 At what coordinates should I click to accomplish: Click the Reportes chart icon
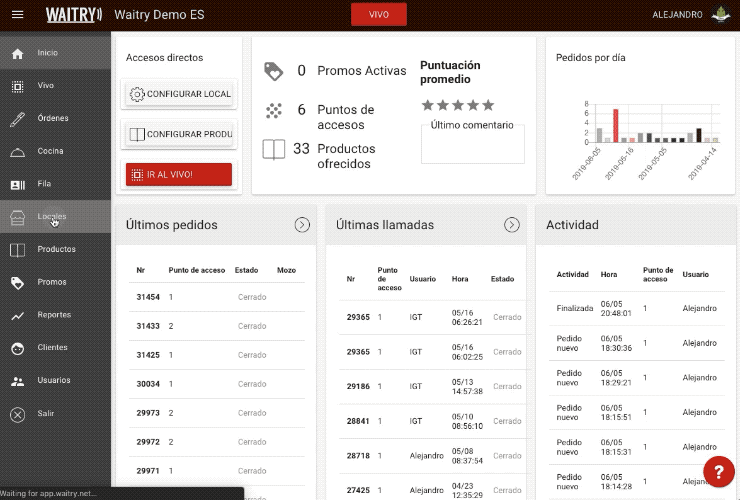[x=17, y=316]
